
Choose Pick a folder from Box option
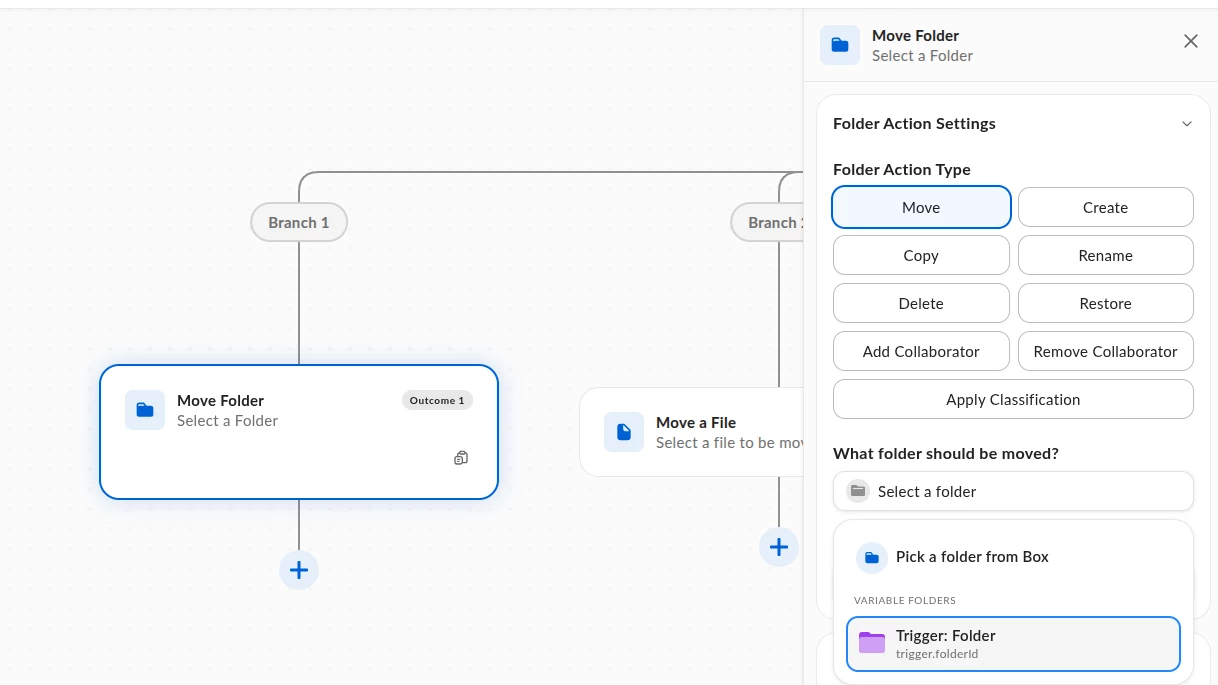tap(1013, 557)
